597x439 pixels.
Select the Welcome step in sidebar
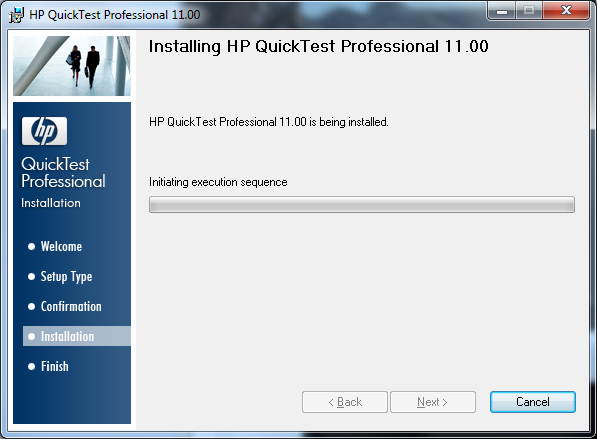[x=61, y=246]
